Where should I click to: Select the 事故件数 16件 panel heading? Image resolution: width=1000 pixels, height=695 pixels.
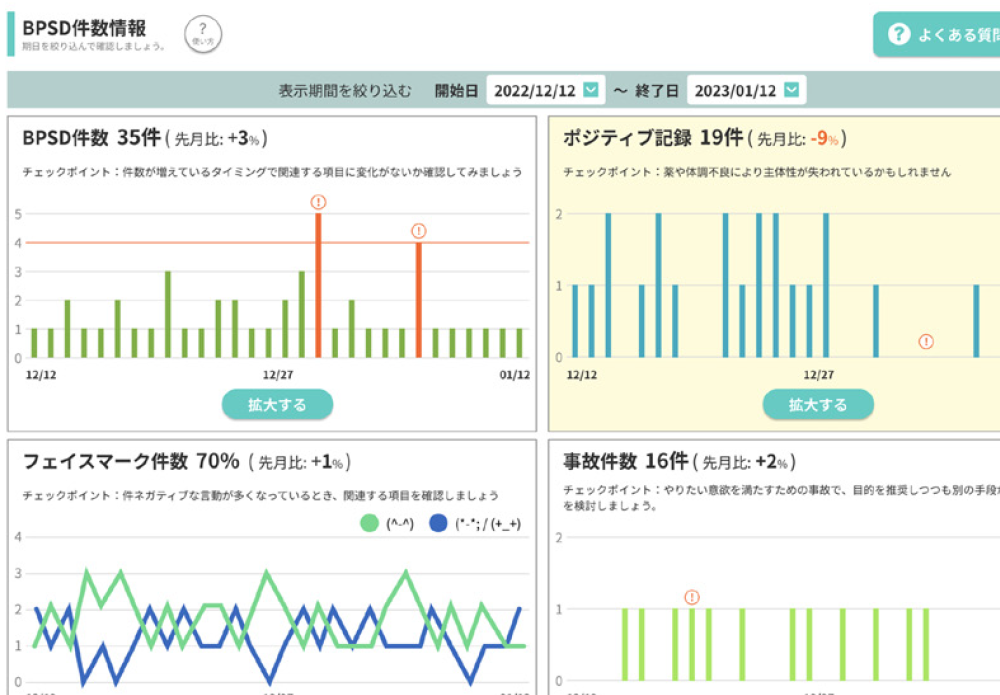[x=625, y=461]
